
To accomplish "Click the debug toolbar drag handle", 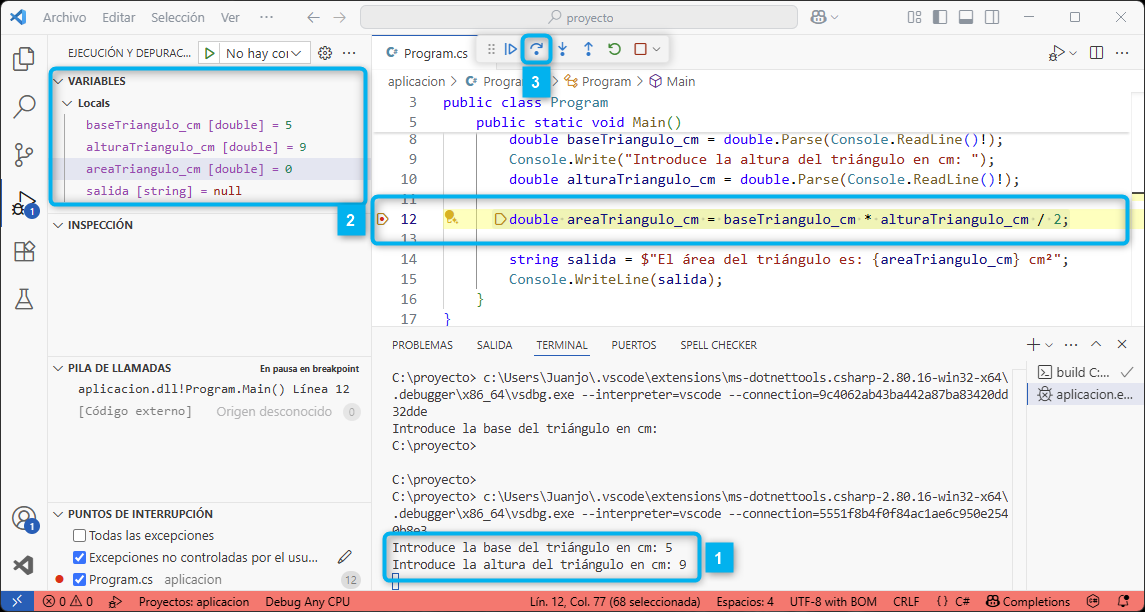I will click(491, 49).
